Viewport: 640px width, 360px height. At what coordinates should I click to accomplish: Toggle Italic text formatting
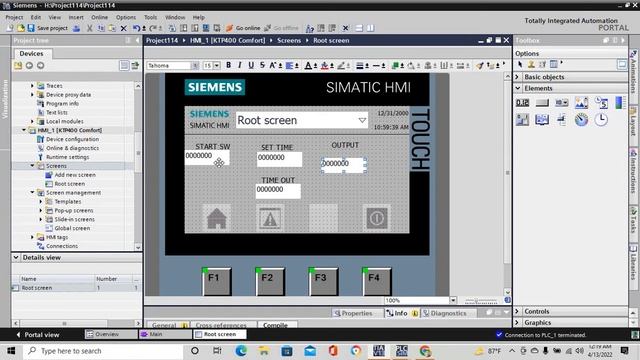(x=240, y=65)
